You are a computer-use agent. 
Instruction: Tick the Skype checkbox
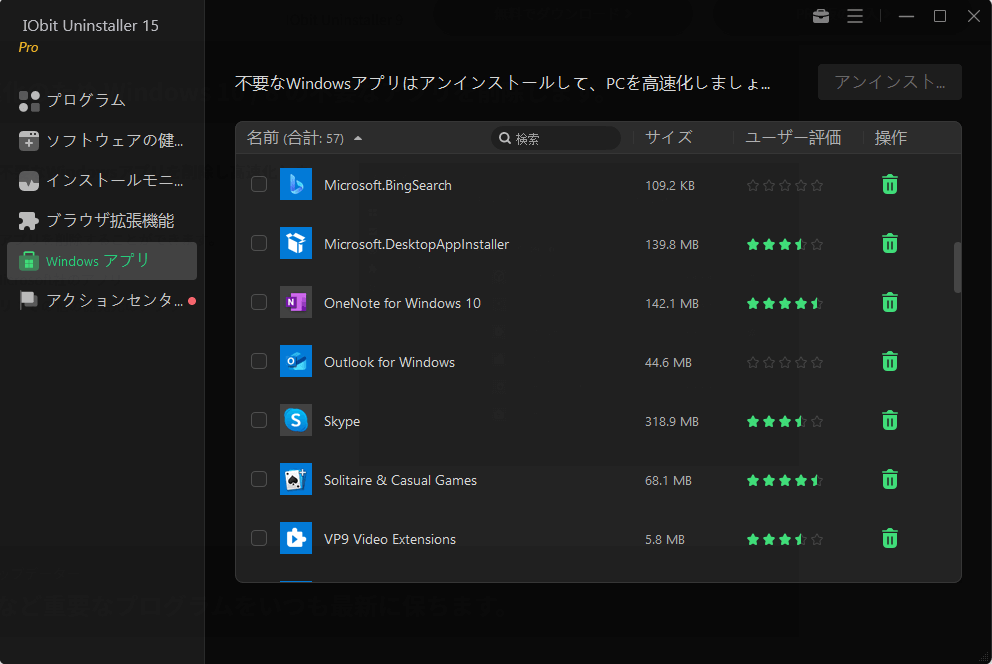click(x=259, y=420)
